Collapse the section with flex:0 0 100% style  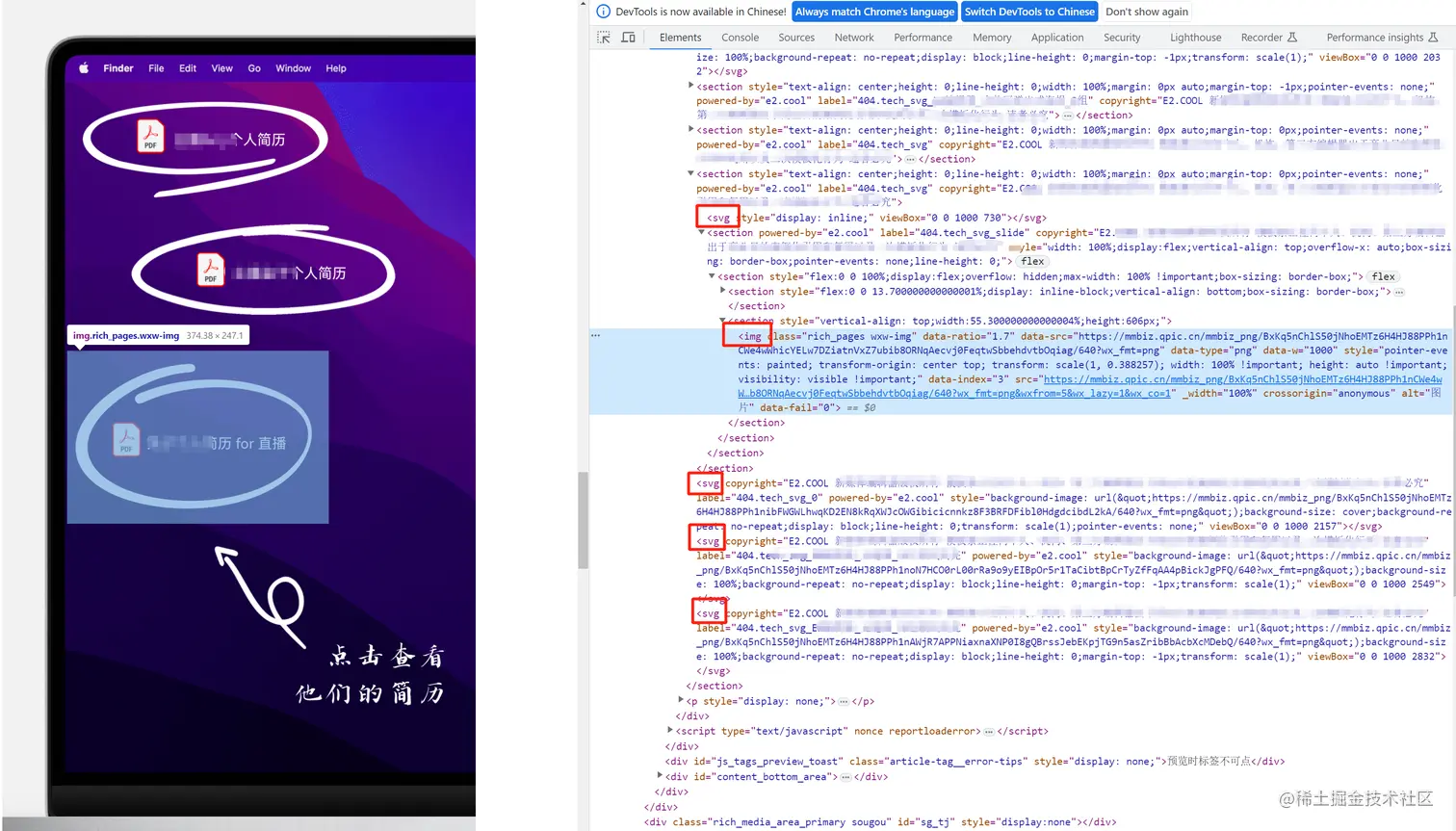pyautogui.click(x=712, y=276)
